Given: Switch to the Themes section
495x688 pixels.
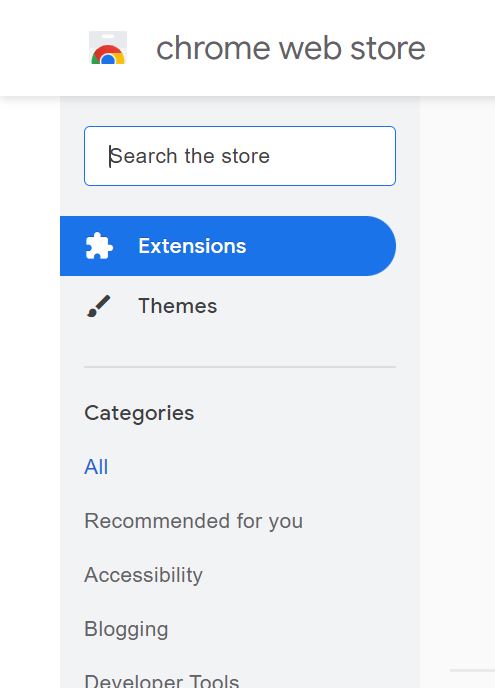Looking at the screenshot, I should pyautogui.click(x=228, y=306).
